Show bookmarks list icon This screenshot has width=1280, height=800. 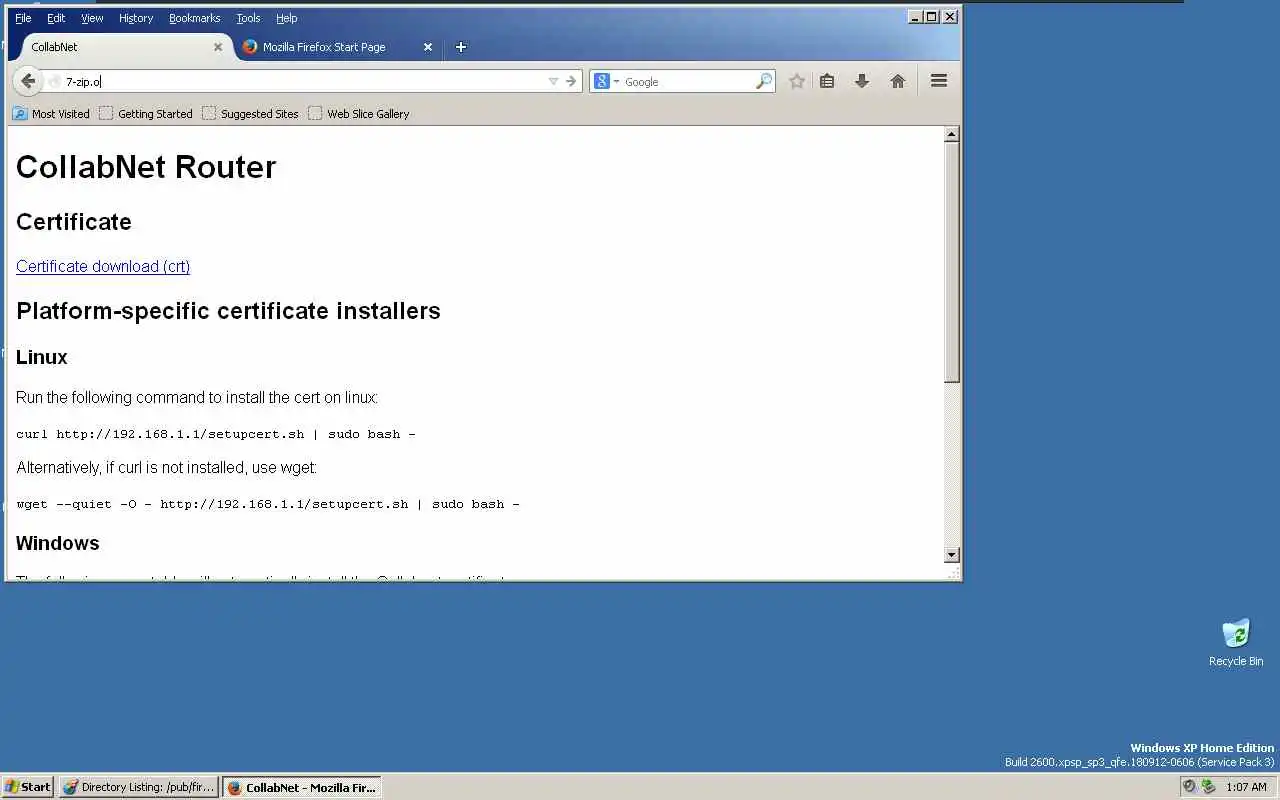coord(827,81)
